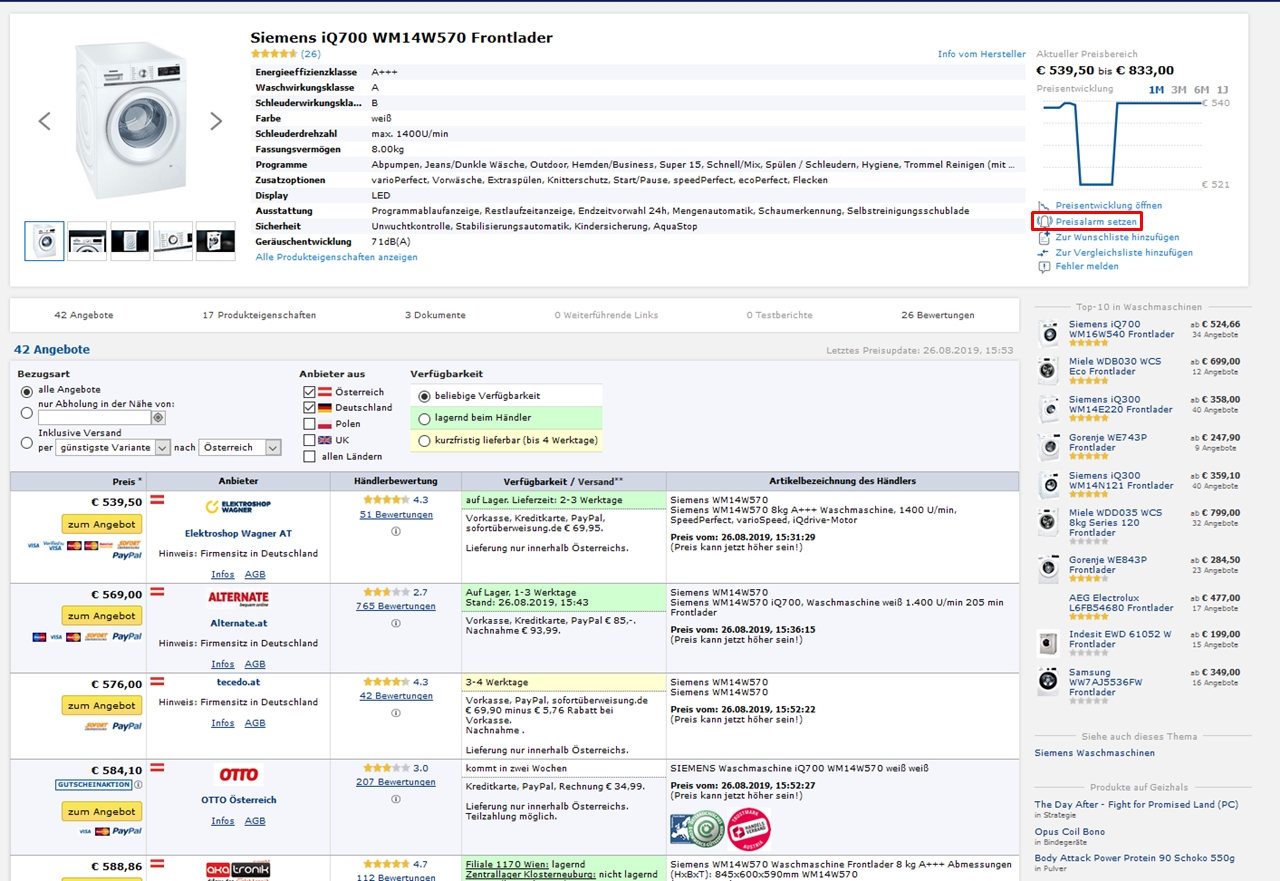Click Indesit EWD 61052 thumbnail in Top-10
Viewport: 1280px width, 881px height.
1048,642
